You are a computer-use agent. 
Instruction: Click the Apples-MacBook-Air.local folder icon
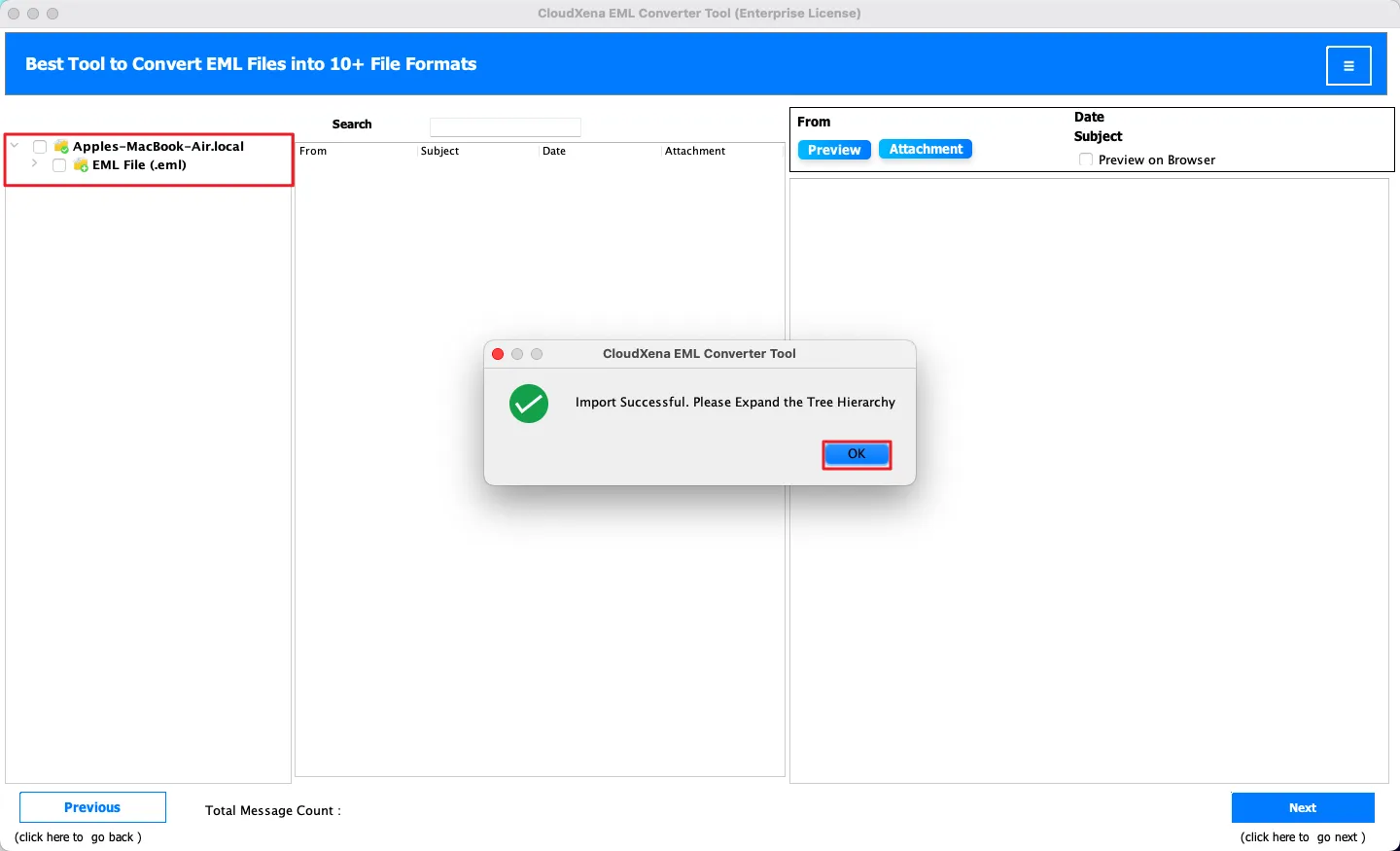tap(61, 147)
